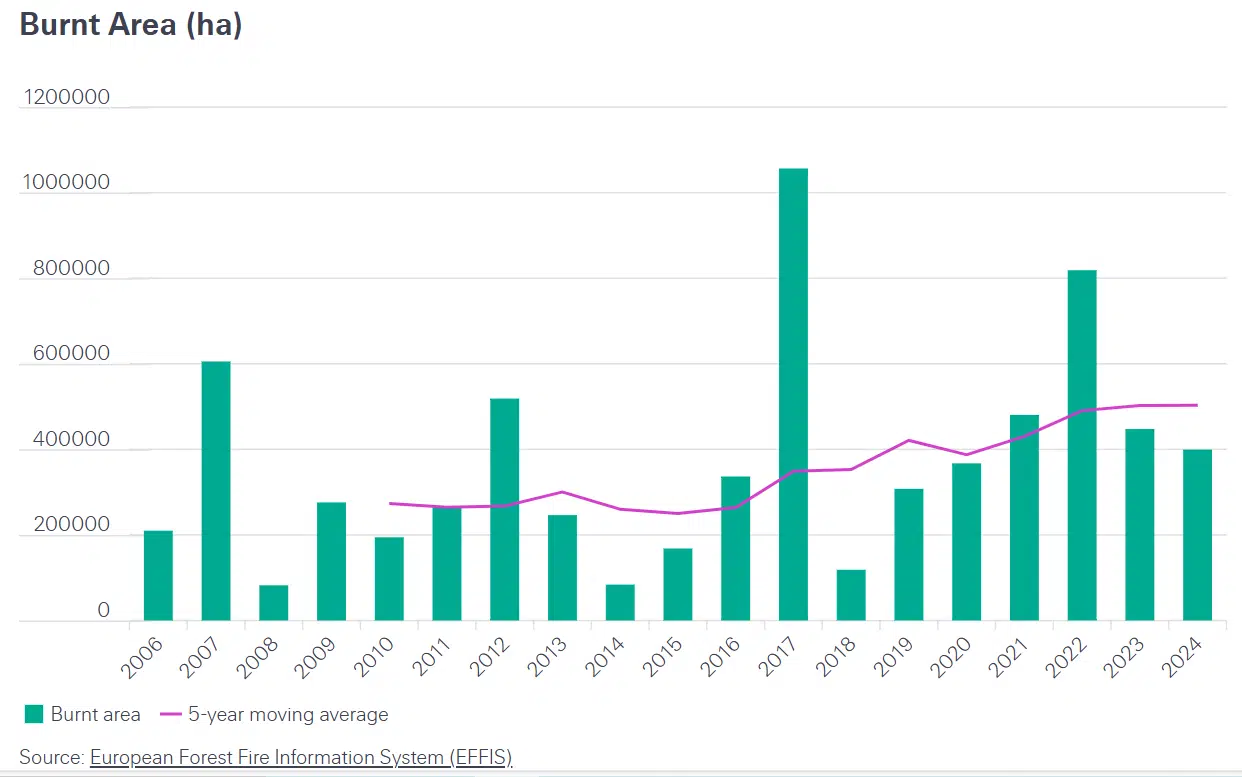Click the green Burnt area legend swatch
This screenshot has width=1242, height=777.
34,714
